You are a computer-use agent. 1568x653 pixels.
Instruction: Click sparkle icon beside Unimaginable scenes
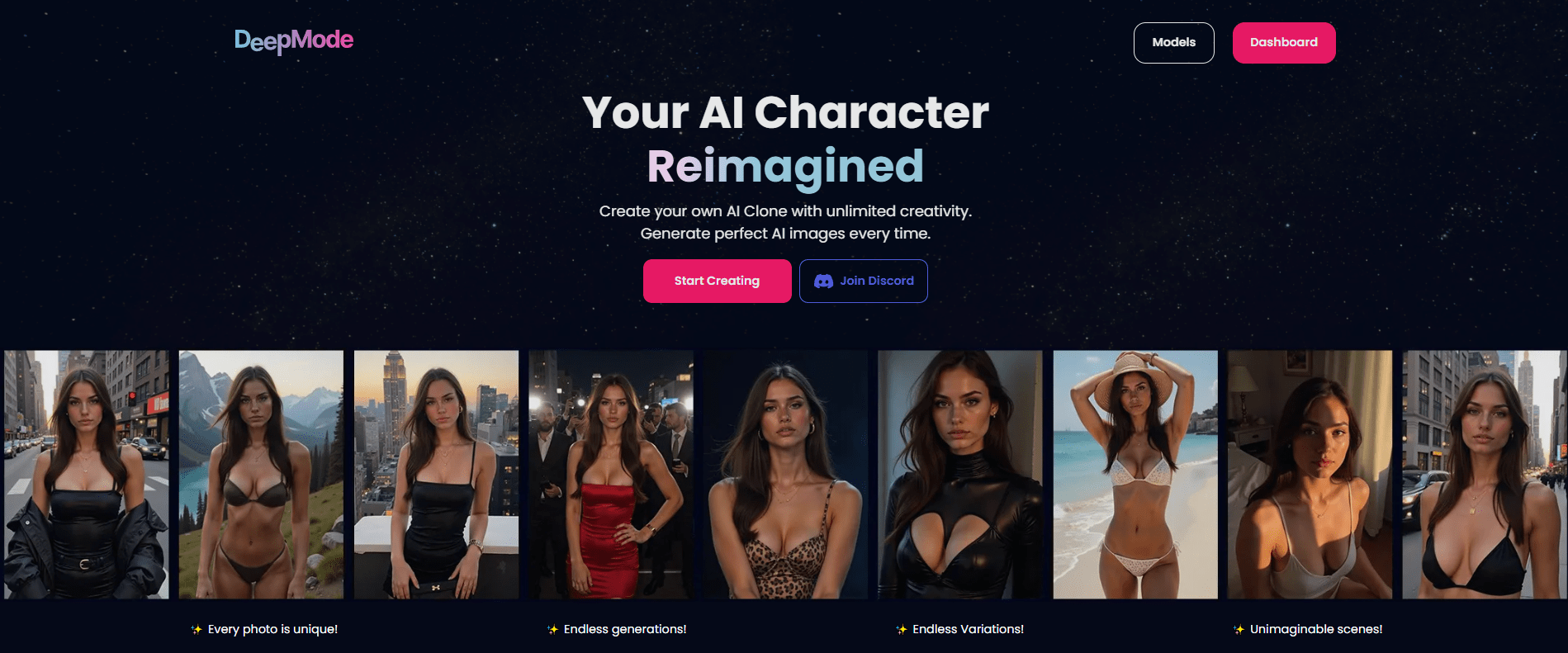click(x=1239, y=629)
